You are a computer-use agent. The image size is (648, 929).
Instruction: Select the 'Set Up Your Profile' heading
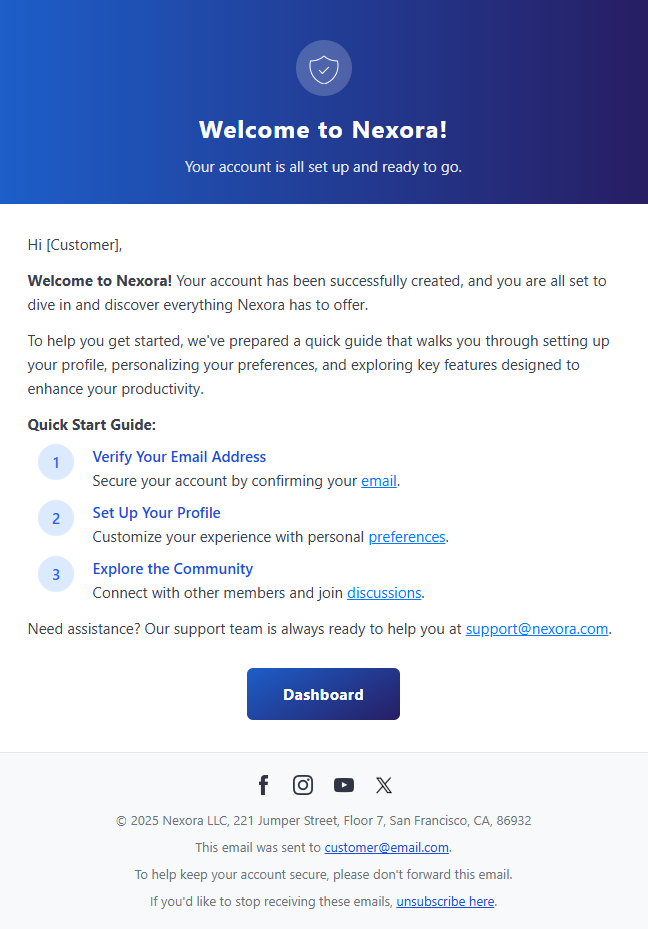pos(157,513)
